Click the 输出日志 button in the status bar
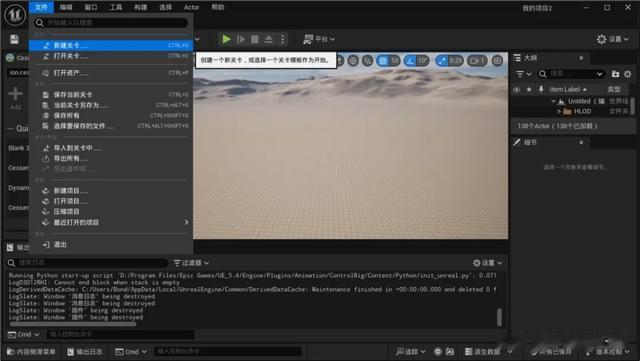The image size is (640, 361). [85, 352]
